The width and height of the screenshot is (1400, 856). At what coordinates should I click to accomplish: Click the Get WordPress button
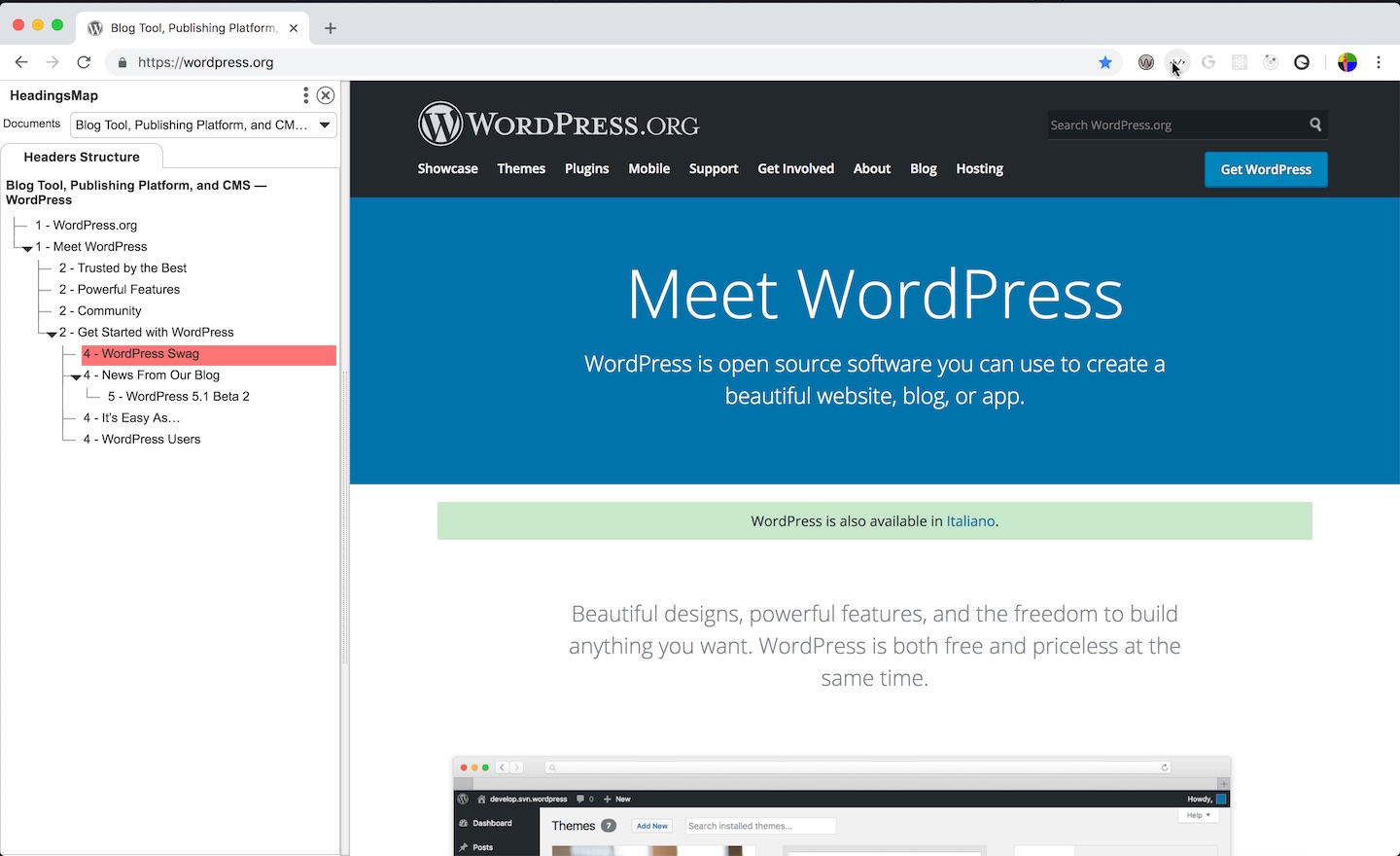(x=1266, y=169)
